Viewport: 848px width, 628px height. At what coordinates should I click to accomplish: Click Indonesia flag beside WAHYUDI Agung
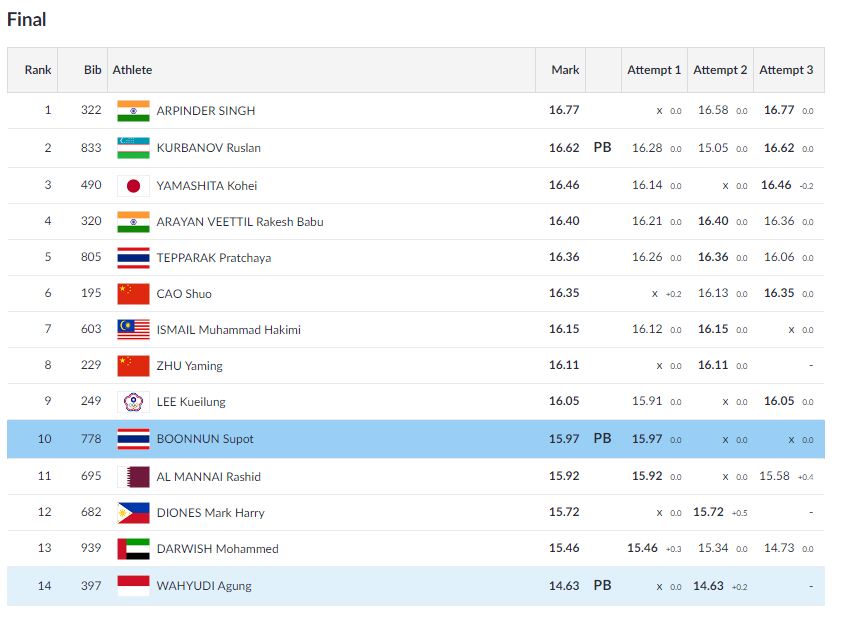pyautogui.click(x=133, y=586)
